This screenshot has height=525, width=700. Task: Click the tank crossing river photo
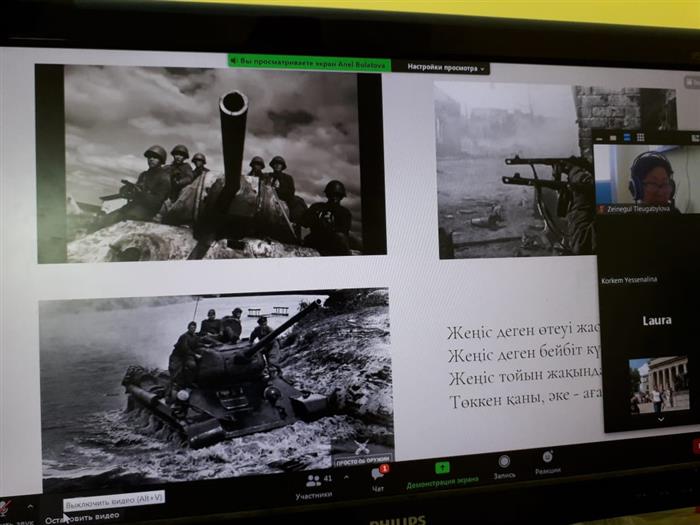click(215, 380)
